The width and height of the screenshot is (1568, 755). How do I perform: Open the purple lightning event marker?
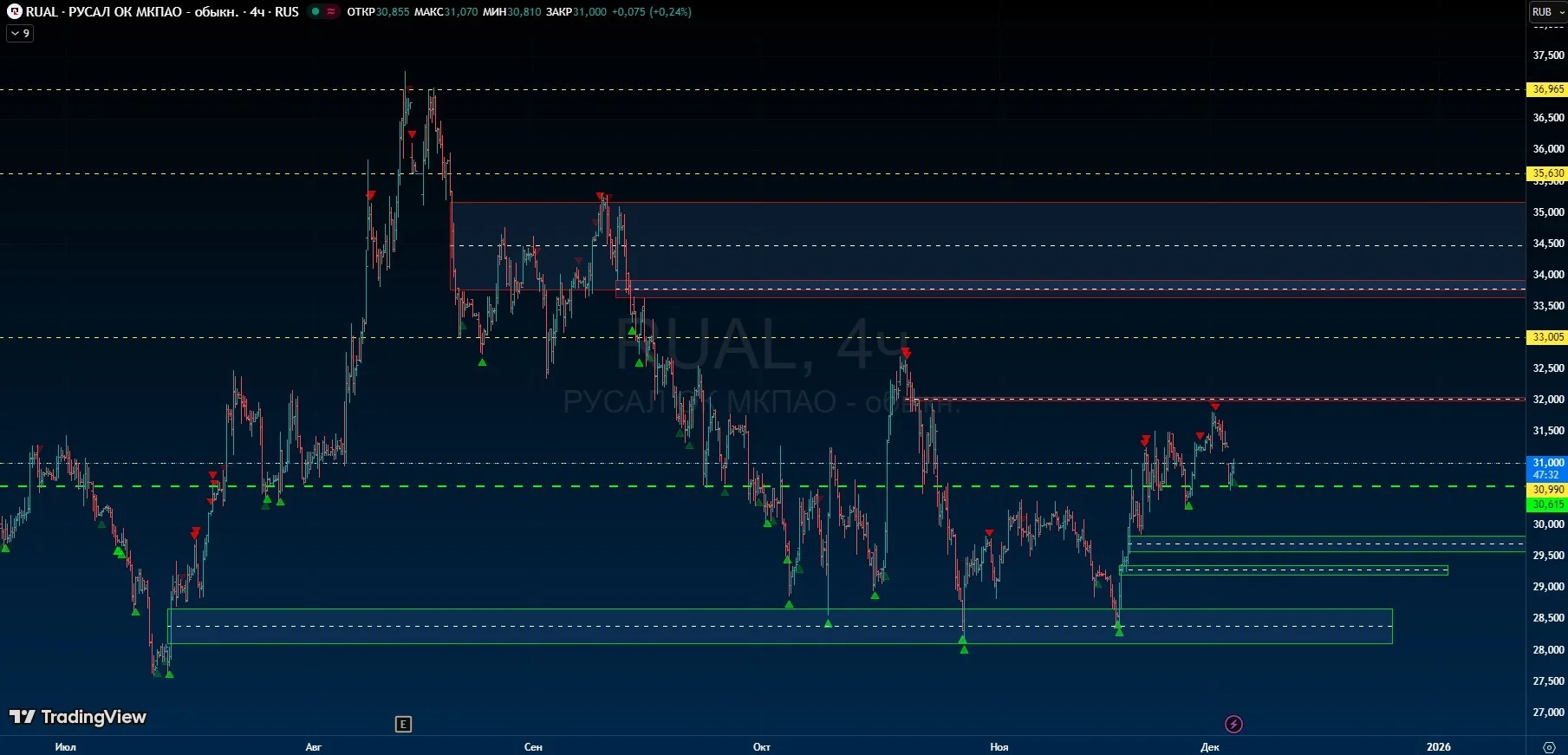[x=1233, y=724]
